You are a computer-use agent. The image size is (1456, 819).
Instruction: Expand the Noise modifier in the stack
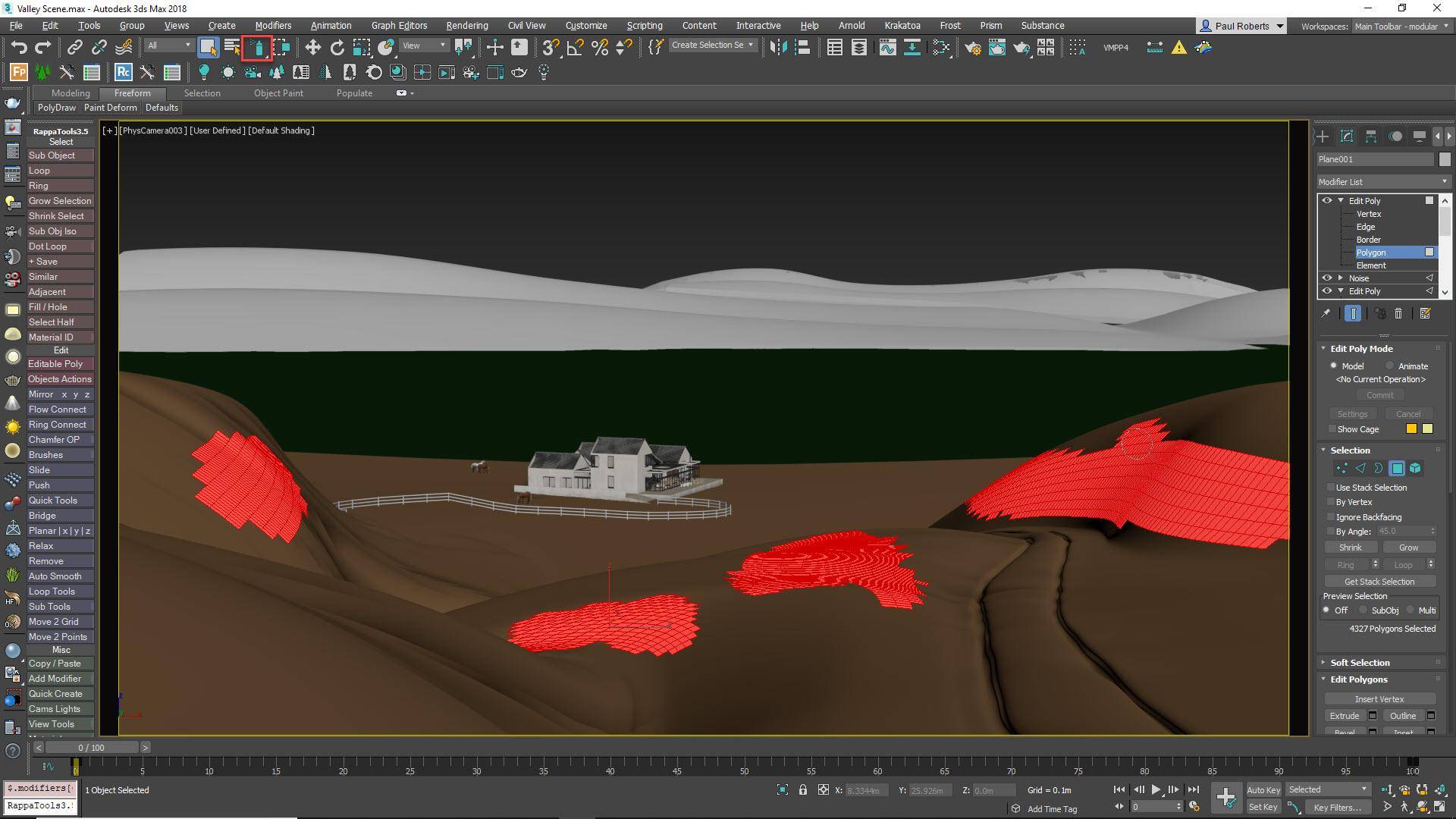pos(1341,278)
